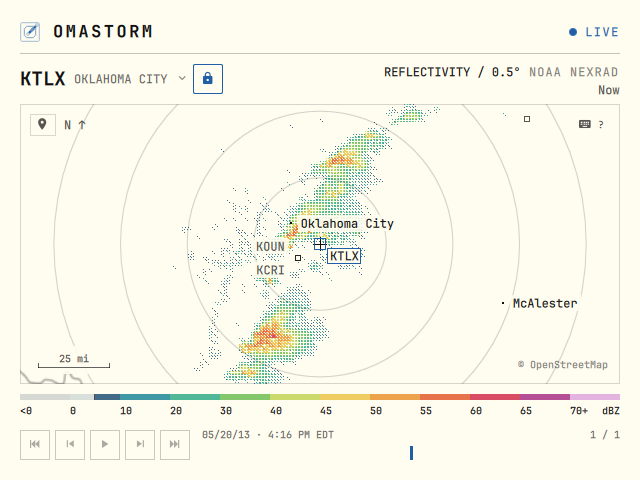Click the LIVE status indicator
Screen dimensions: 640x480
coord(594,32)
